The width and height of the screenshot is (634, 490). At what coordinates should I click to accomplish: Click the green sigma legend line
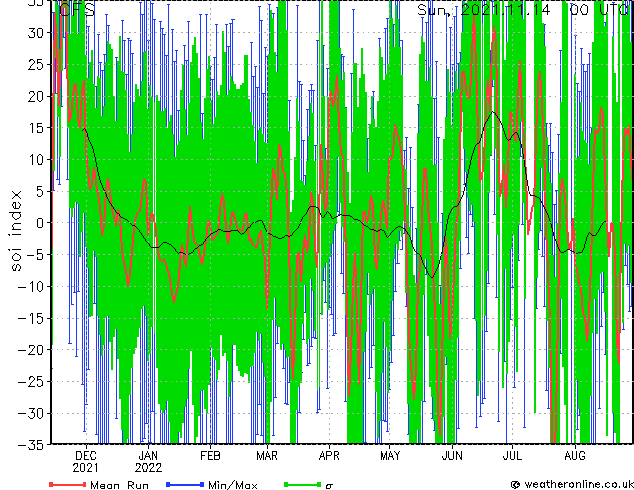coord(303,484)
